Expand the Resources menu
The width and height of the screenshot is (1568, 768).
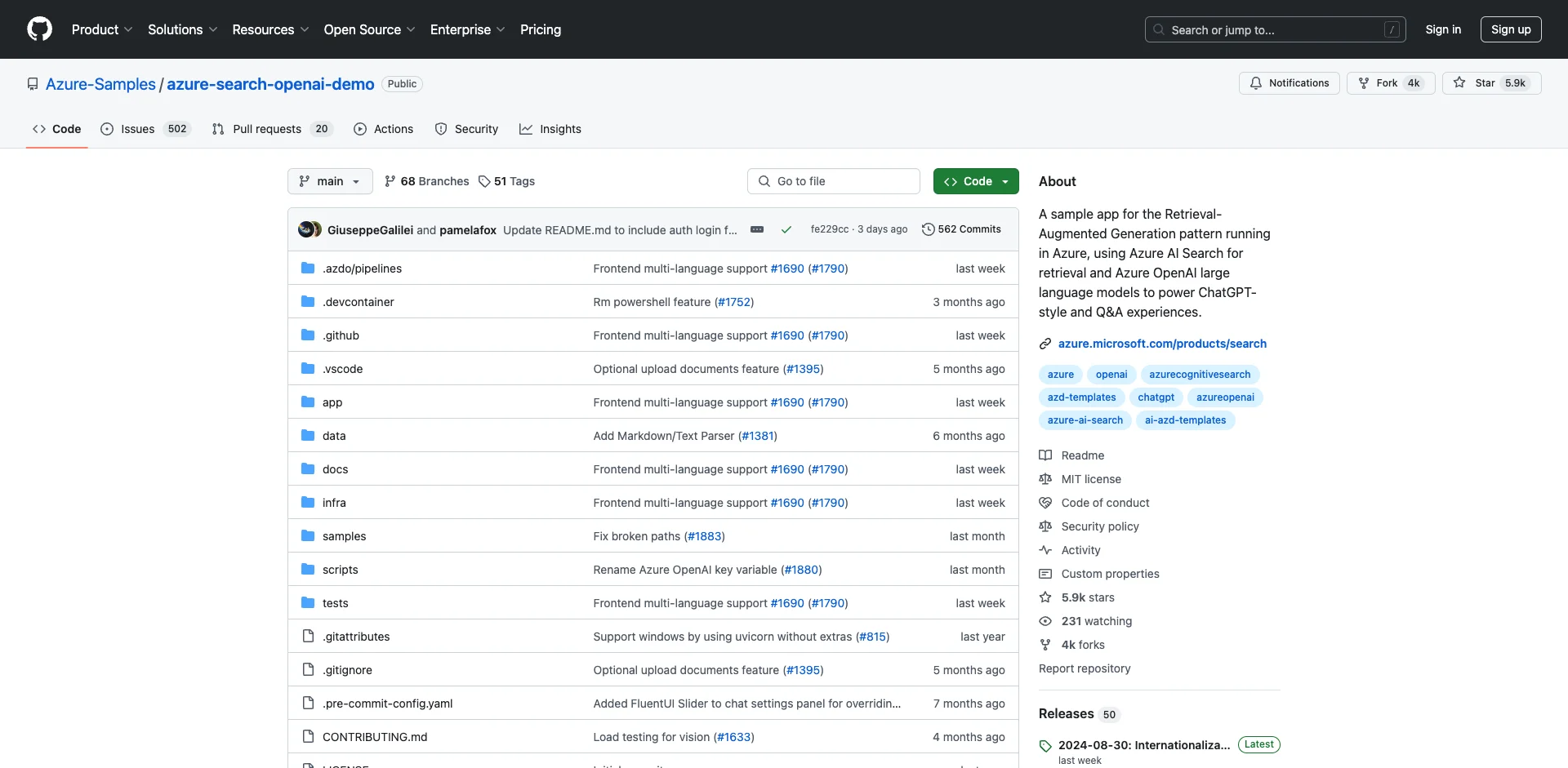pyautogui.click(x=270, y=29)
